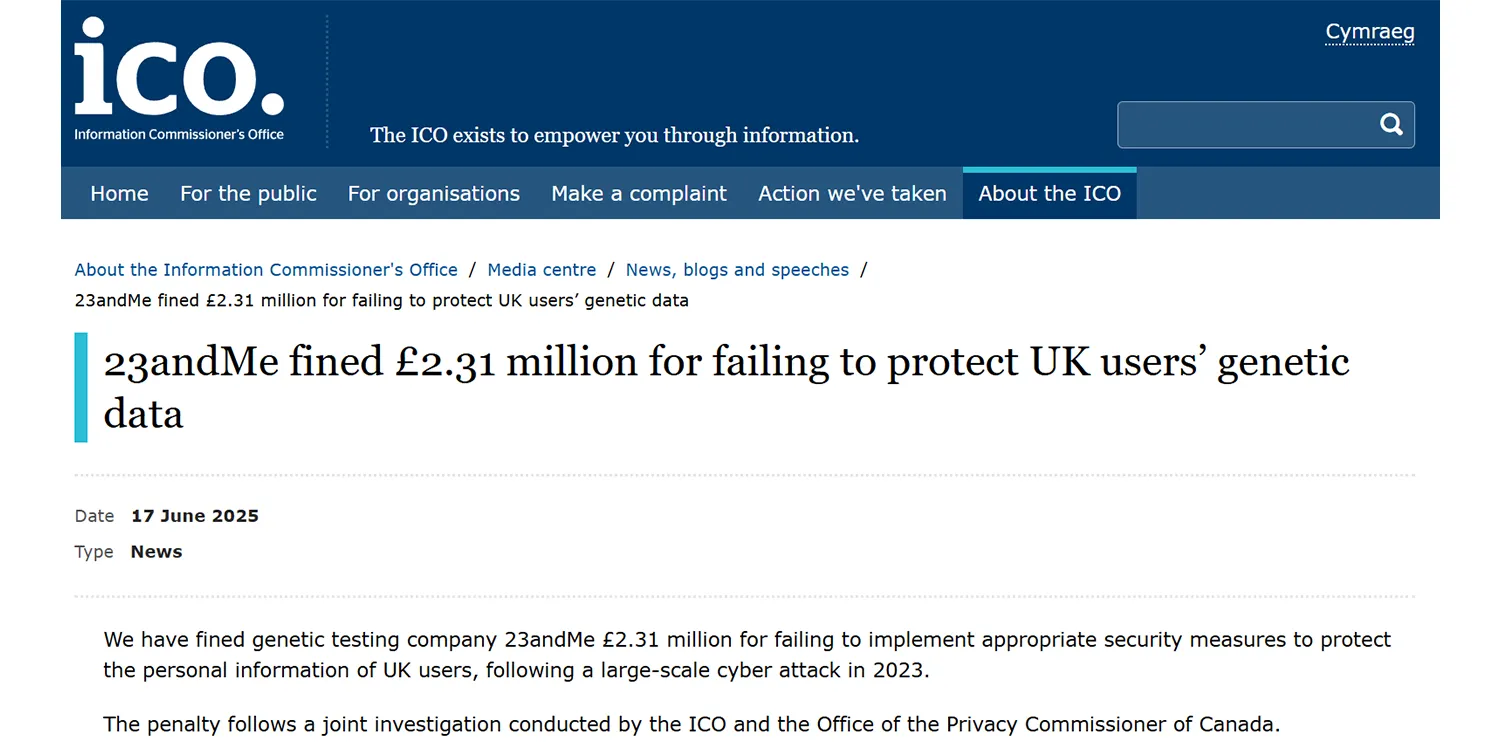Click the News type label
The image size is (1500, 749).
pos(156,552)
